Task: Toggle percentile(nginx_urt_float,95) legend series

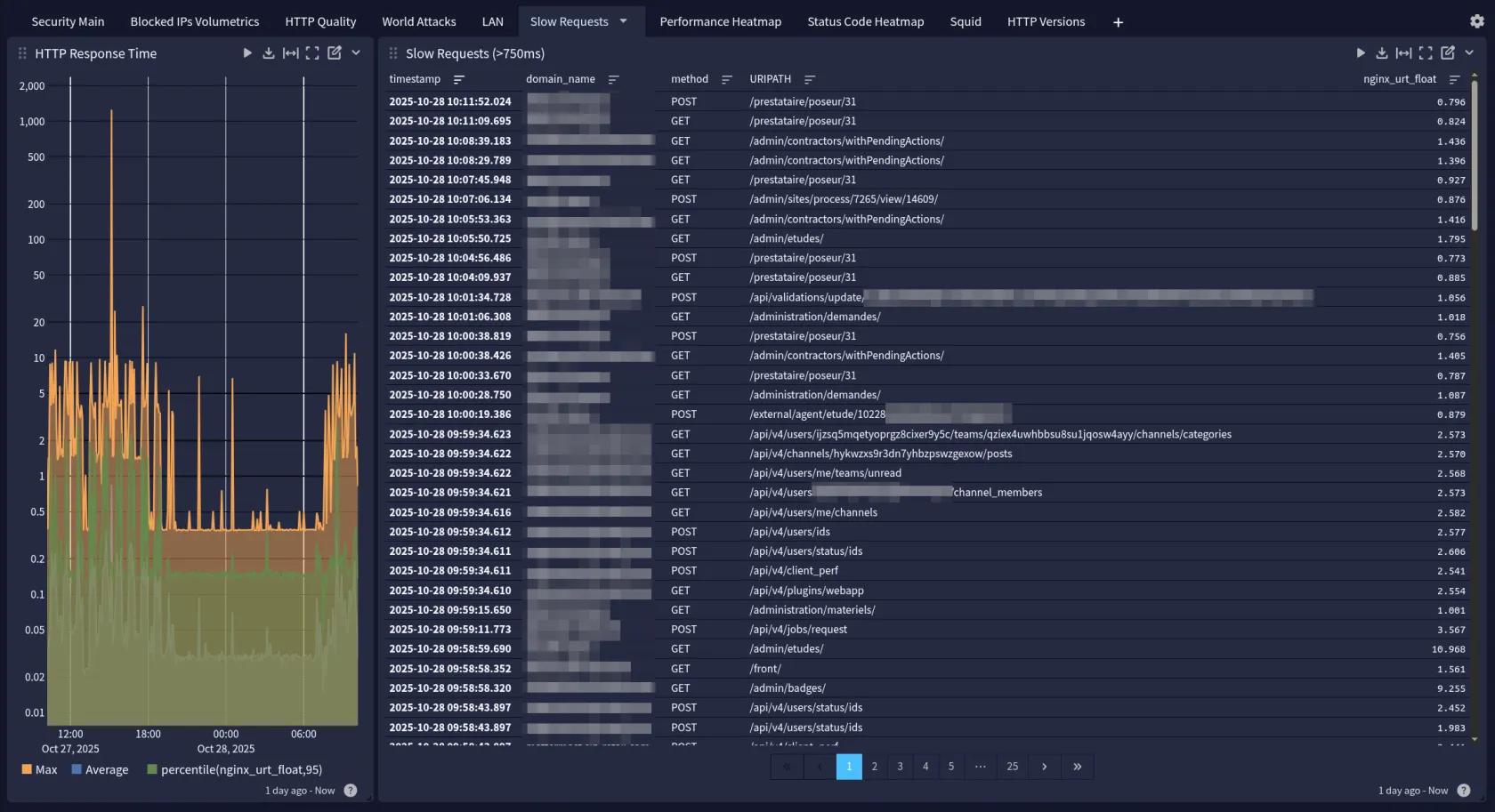Action: [234, 770]
